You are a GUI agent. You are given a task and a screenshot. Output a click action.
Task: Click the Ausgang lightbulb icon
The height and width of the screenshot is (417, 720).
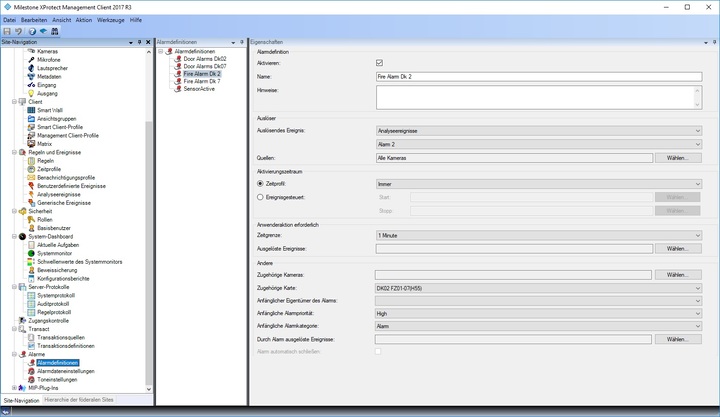click(31, 93)
